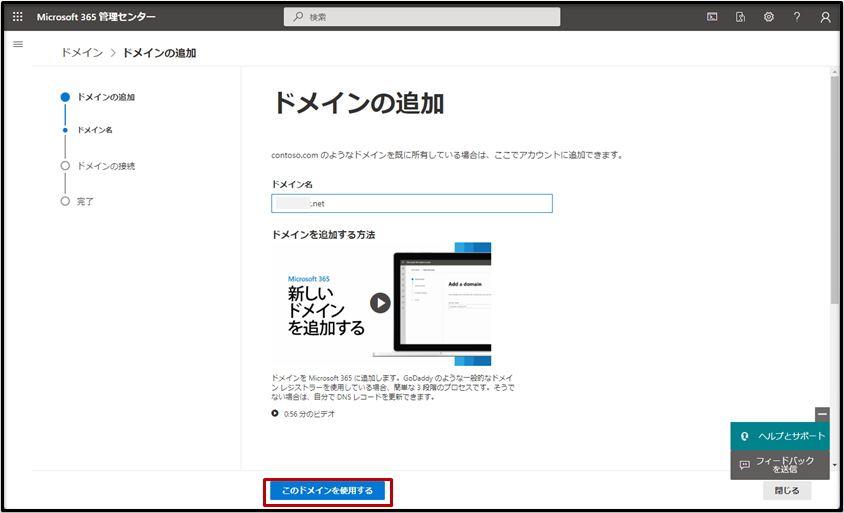Click フィードバックを送信 button
844x513 pixels.
780,465
